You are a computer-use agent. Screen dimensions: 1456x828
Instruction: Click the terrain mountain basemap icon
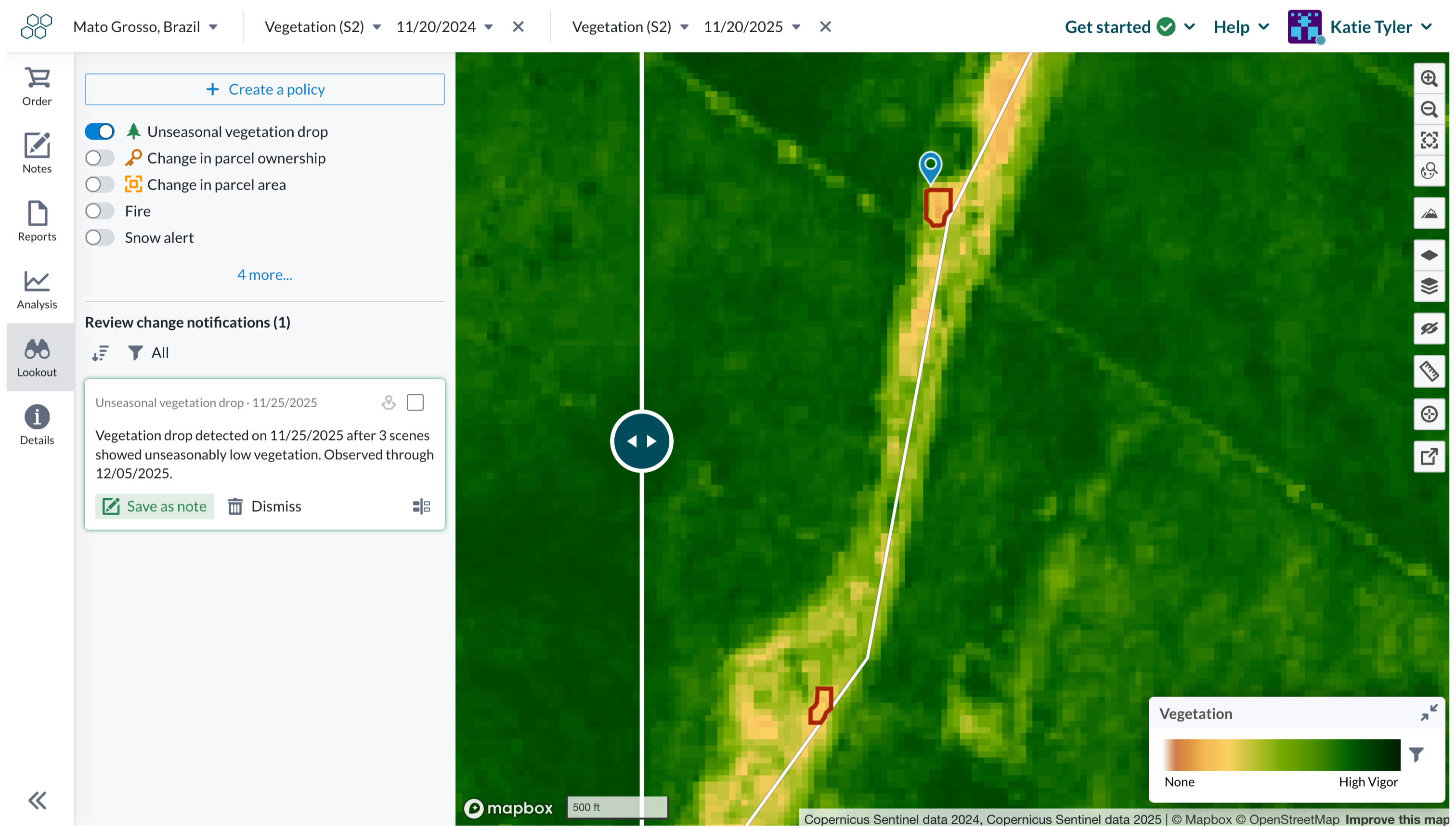coord(1429,214)
